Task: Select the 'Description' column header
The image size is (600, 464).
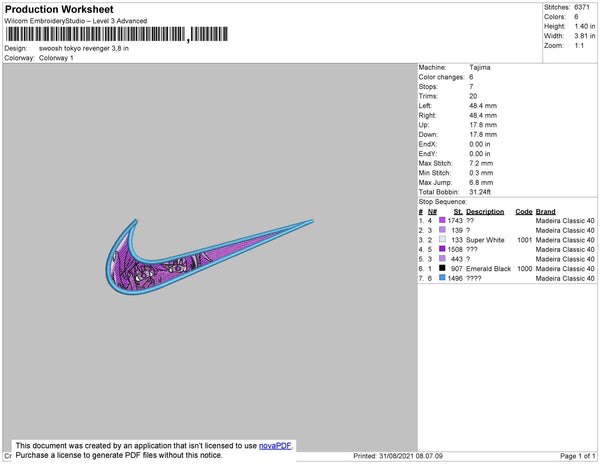Action: [x=485, y=212]
